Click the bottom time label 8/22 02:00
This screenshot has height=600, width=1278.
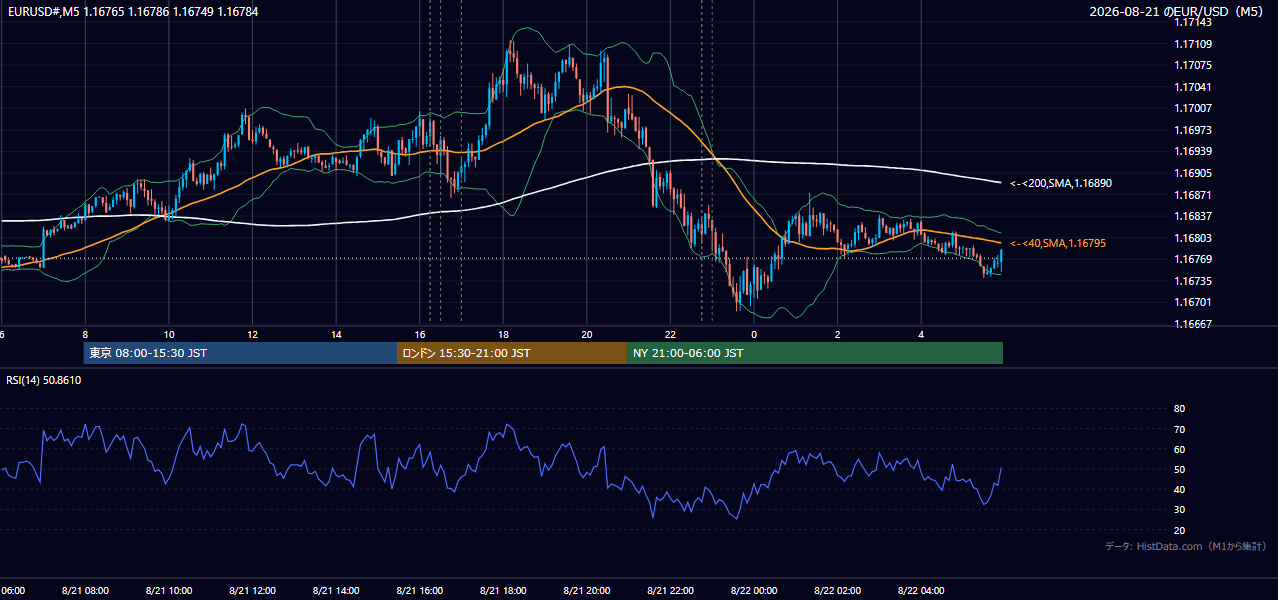(837, 591)
